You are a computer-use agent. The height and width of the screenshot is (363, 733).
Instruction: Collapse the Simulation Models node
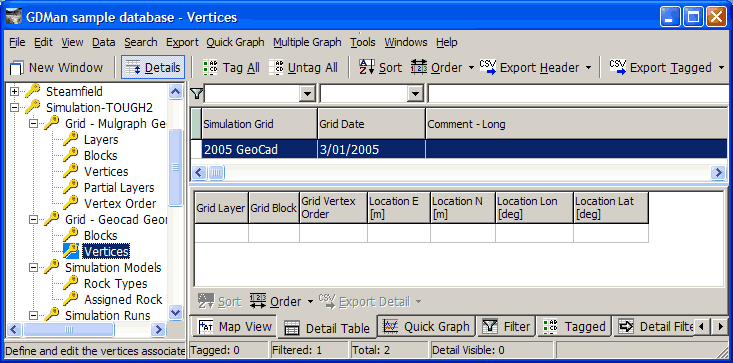pos(33,268)
